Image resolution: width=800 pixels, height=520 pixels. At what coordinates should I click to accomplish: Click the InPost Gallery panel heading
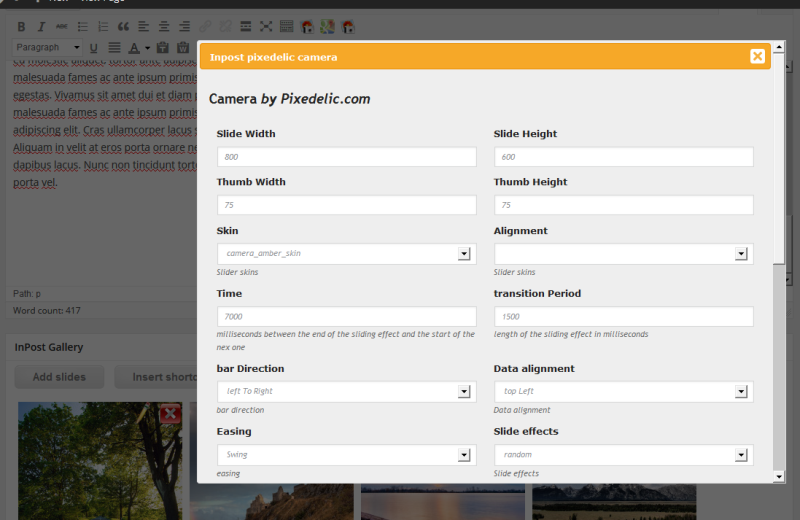(x=49, y=347)
